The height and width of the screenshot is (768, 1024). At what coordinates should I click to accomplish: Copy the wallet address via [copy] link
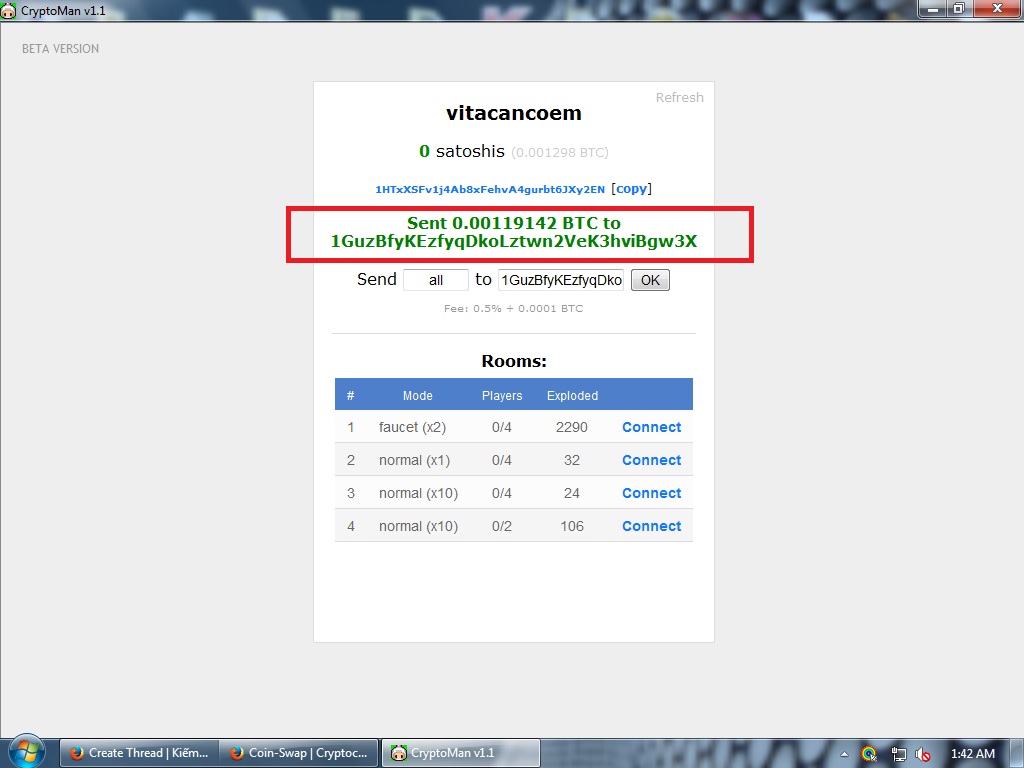tap(632, 189)
